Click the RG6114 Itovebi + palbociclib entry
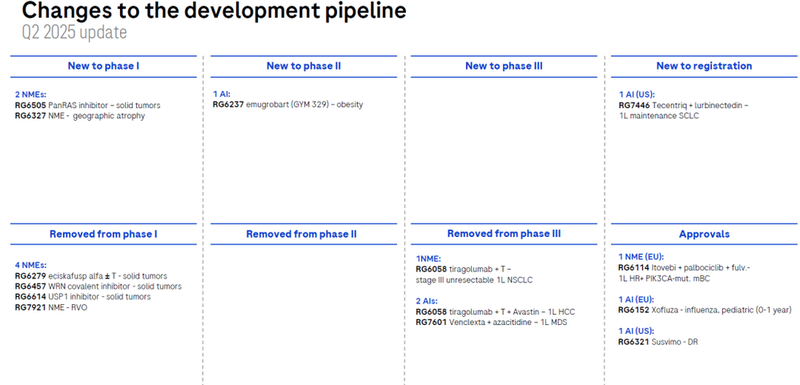The width and height of the screenshot is (800, 385). (684, 268)
